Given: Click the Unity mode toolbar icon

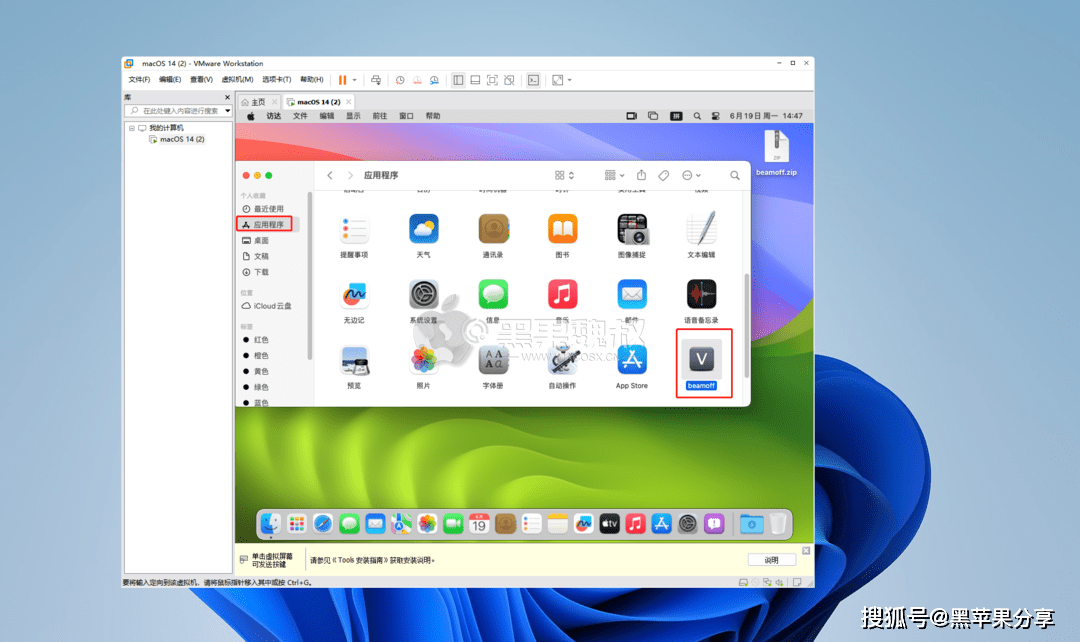Looking at the screenshot, I should tap(509, 80).
